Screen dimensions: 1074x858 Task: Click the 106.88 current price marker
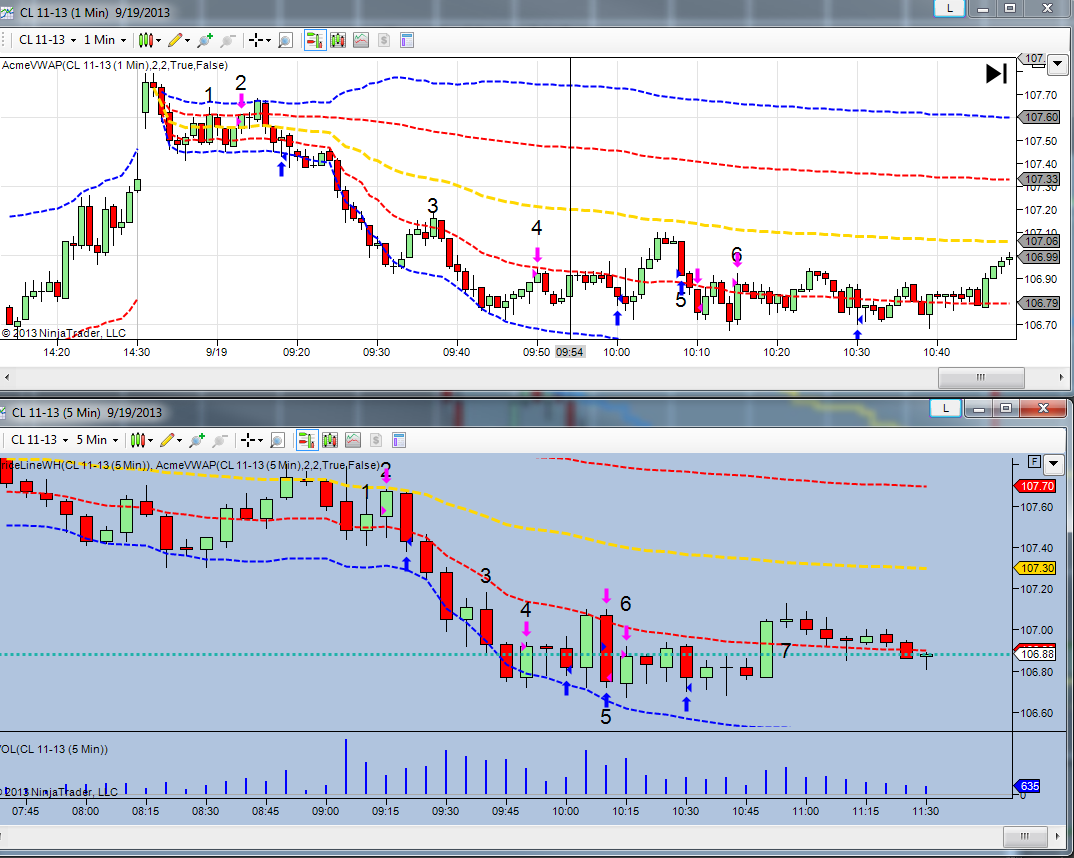pos(1036,654)
